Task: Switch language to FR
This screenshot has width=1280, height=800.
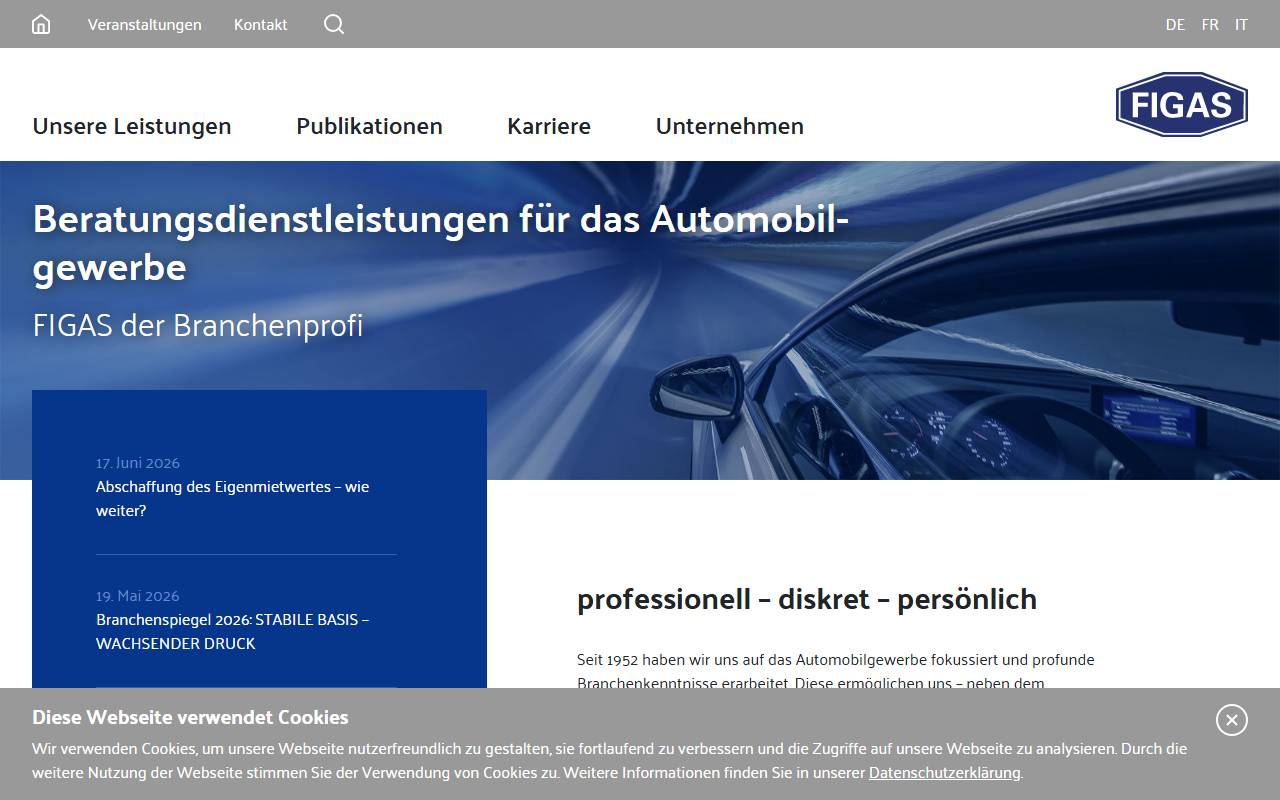Action: pos(1210,25)
